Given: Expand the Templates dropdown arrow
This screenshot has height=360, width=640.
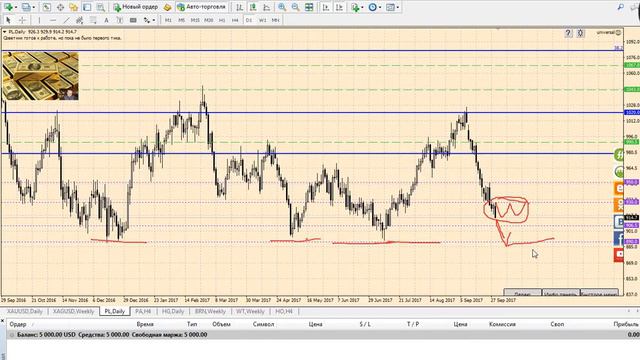Looking at the screenshot, I should pyautogui.click(x=398, y=7).
